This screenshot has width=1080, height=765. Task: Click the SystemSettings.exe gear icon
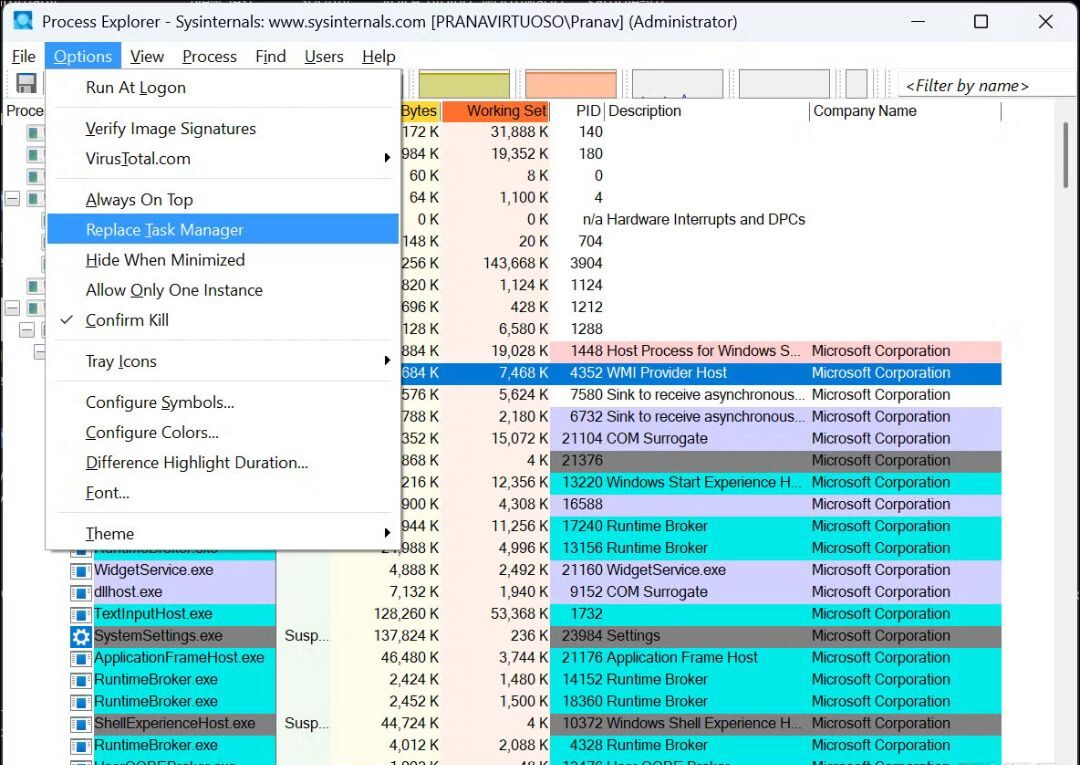80,635
